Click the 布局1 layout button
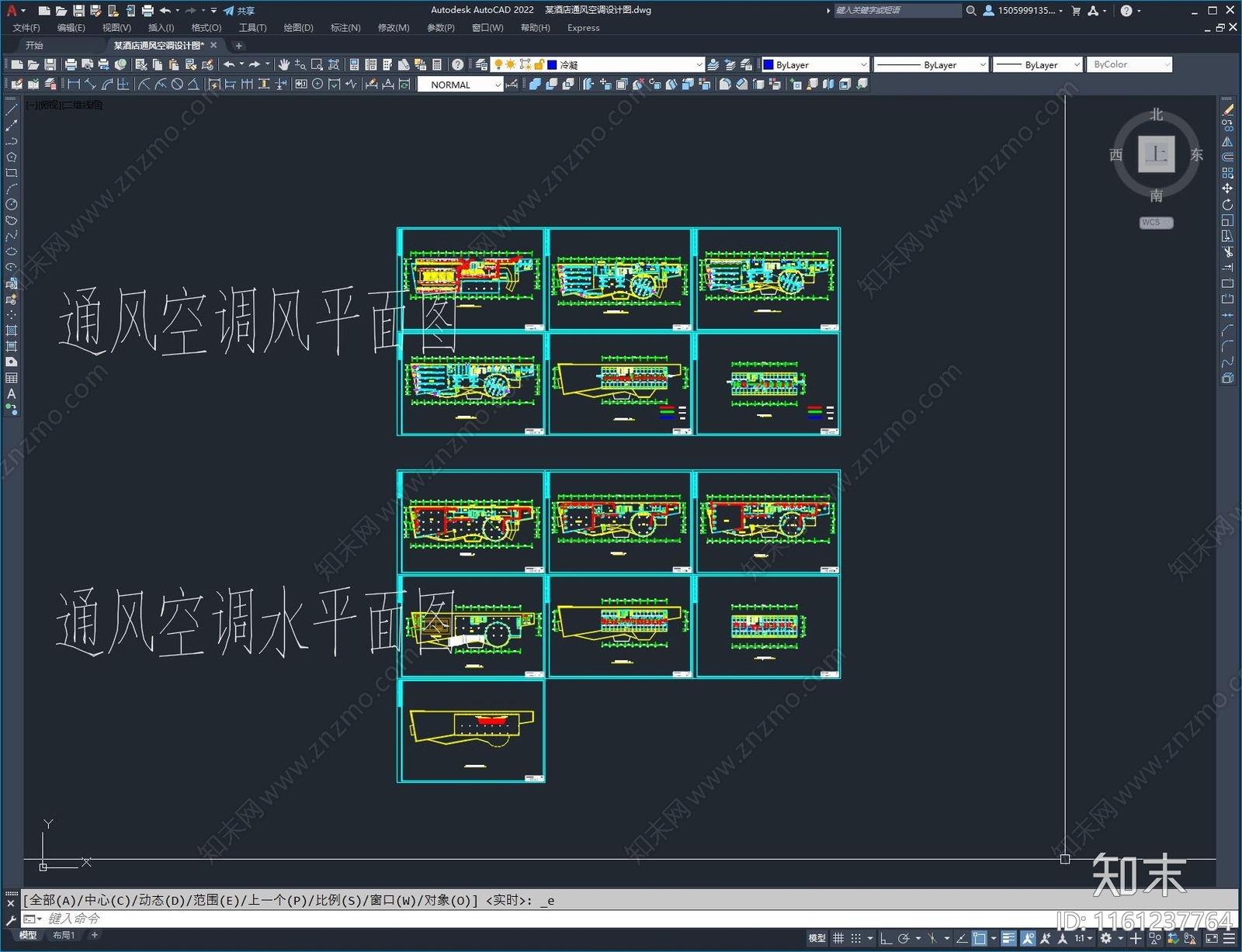1242x952 pixels. (65, 934)
